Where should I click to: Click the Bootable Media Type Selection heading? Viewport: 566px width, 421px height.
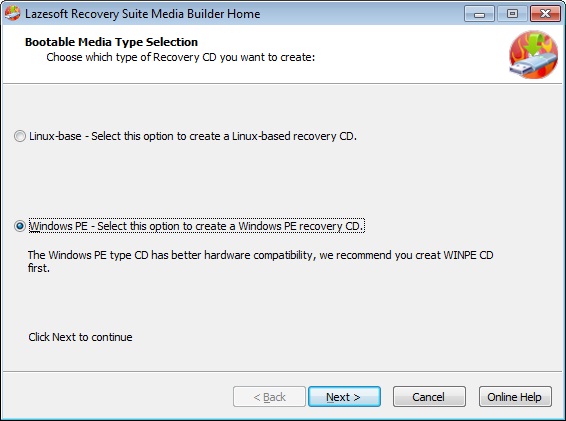(111, 42)
